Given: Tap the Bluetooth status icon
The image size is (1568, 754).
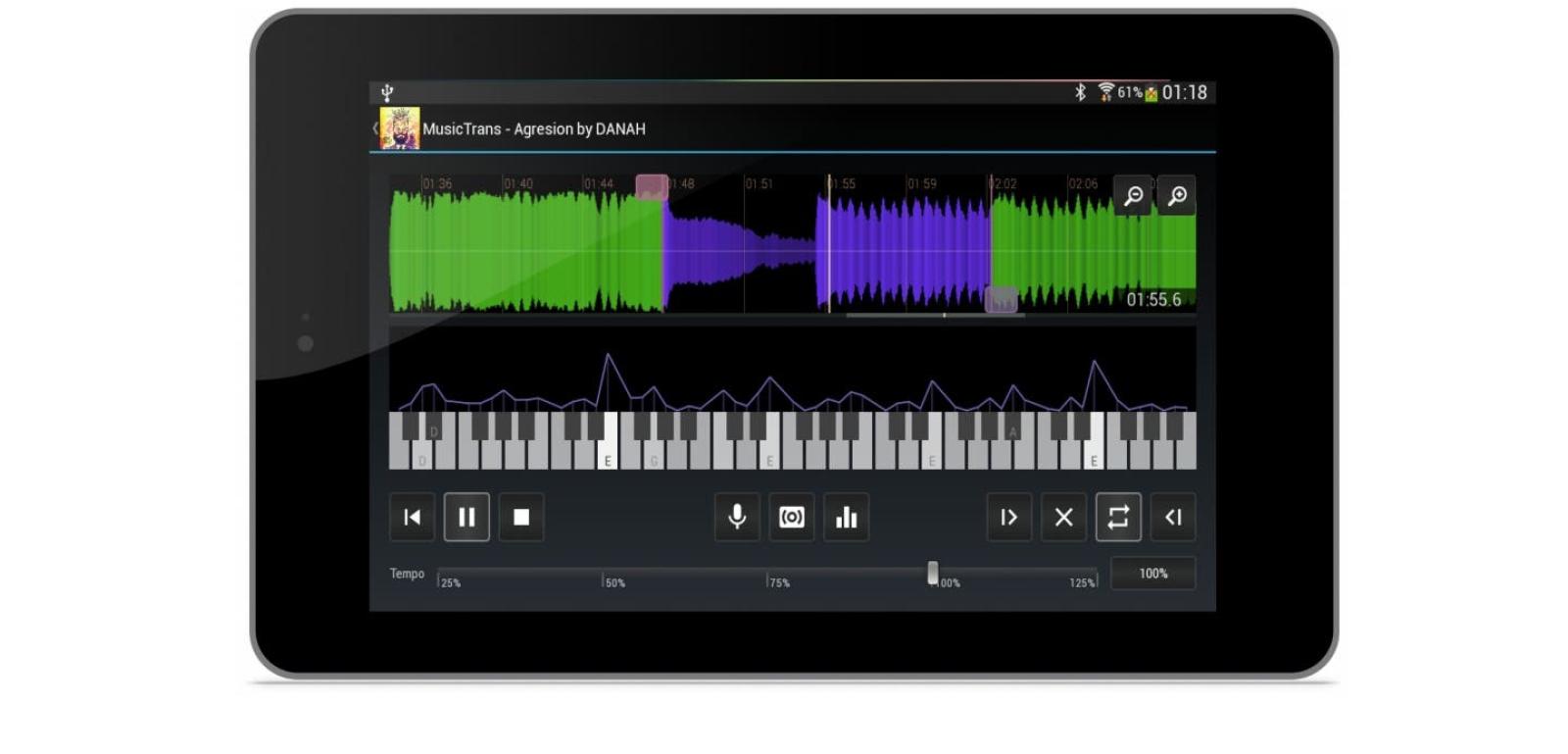Looking at the screenshot, I should tap(1080, 92).
